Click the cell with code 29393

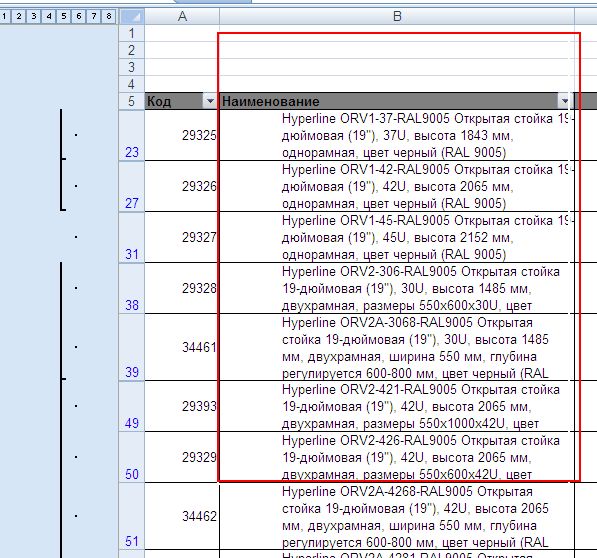[x=182, y=406]
